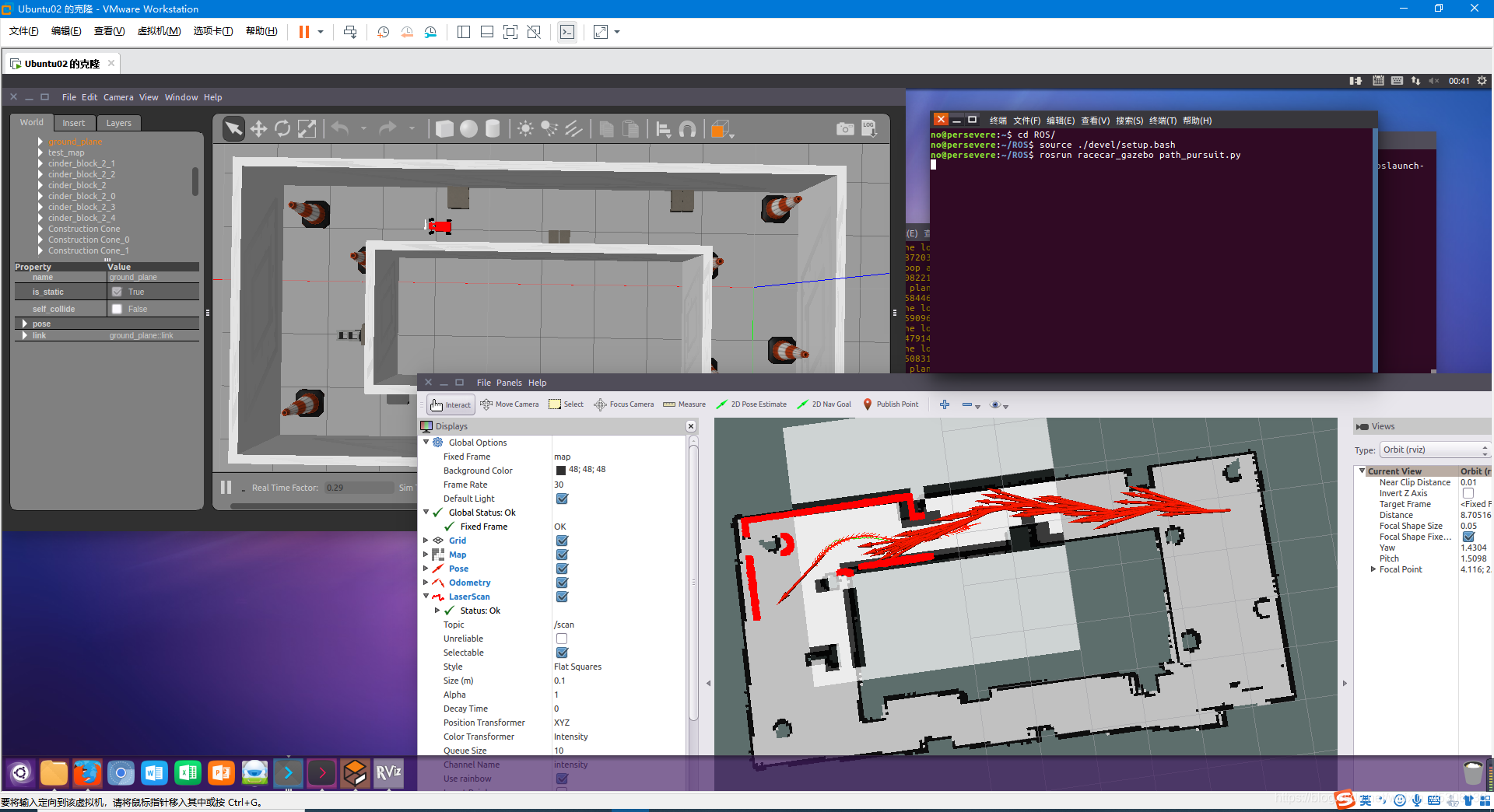The image size is (1494, 812).
Task: Expand the pose property in Gazebo
Action: 25,324
